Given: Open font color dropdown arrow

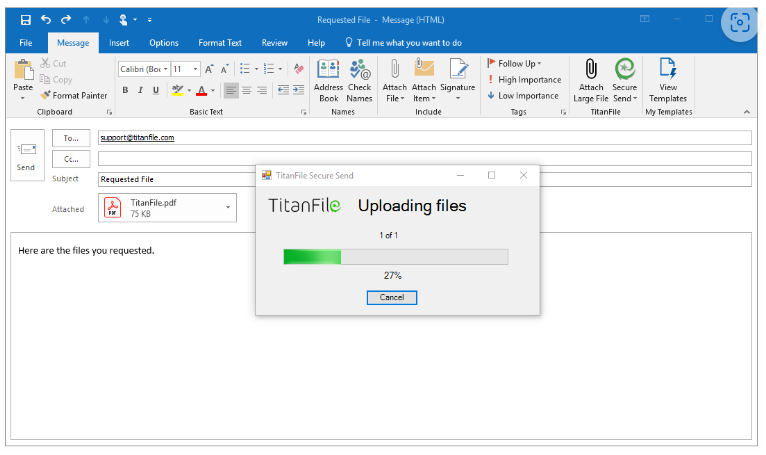Looking at the screenshot, I should point(213,90).
